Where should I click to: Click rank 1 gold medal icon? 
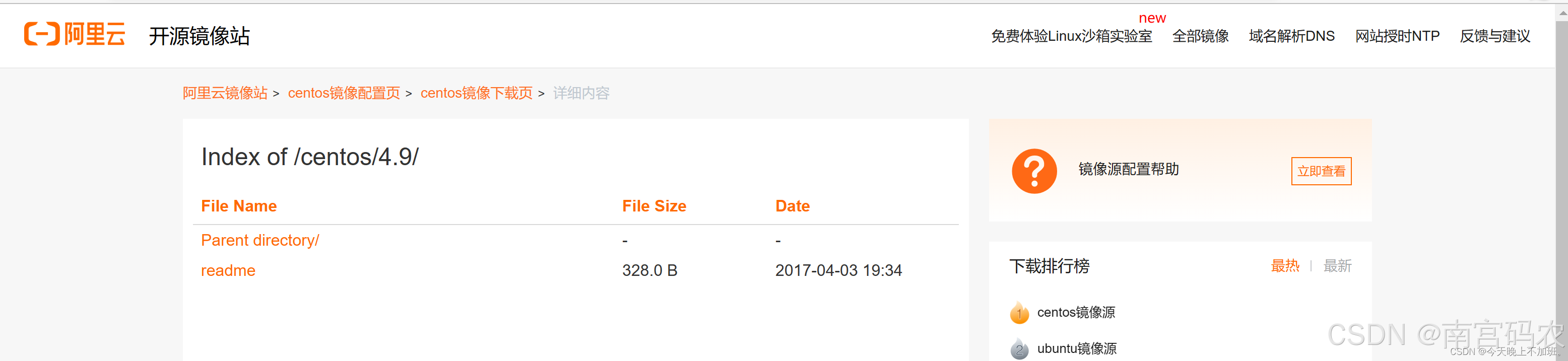click(1019, 312)
